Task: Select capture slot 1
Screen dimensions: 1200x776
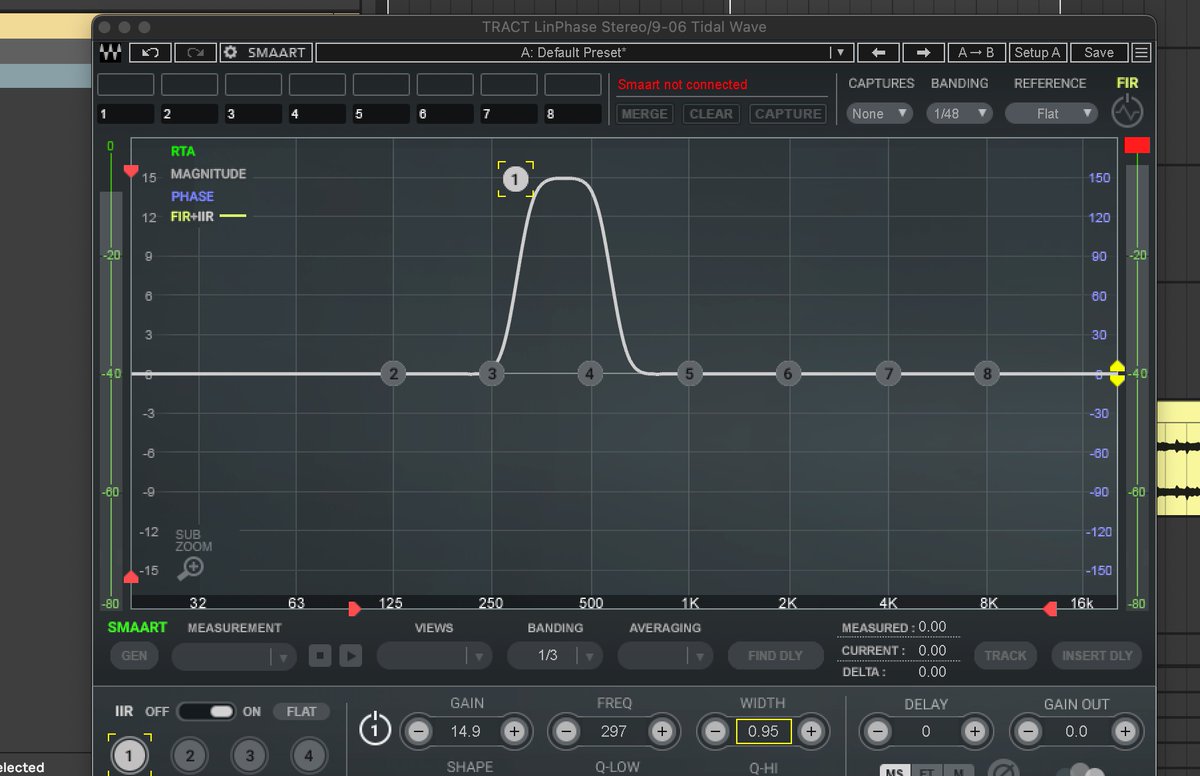Action: click(126, 114)
